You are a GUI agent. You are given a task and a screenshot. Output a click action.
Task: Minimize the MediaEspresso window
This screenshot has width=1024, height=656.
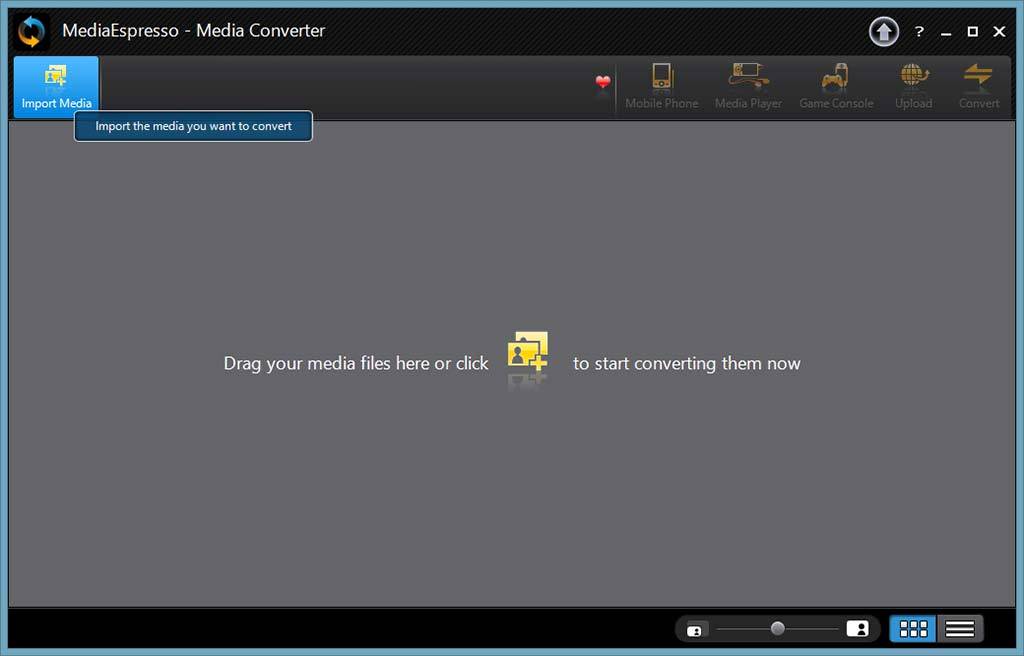[x=946, y=32]
